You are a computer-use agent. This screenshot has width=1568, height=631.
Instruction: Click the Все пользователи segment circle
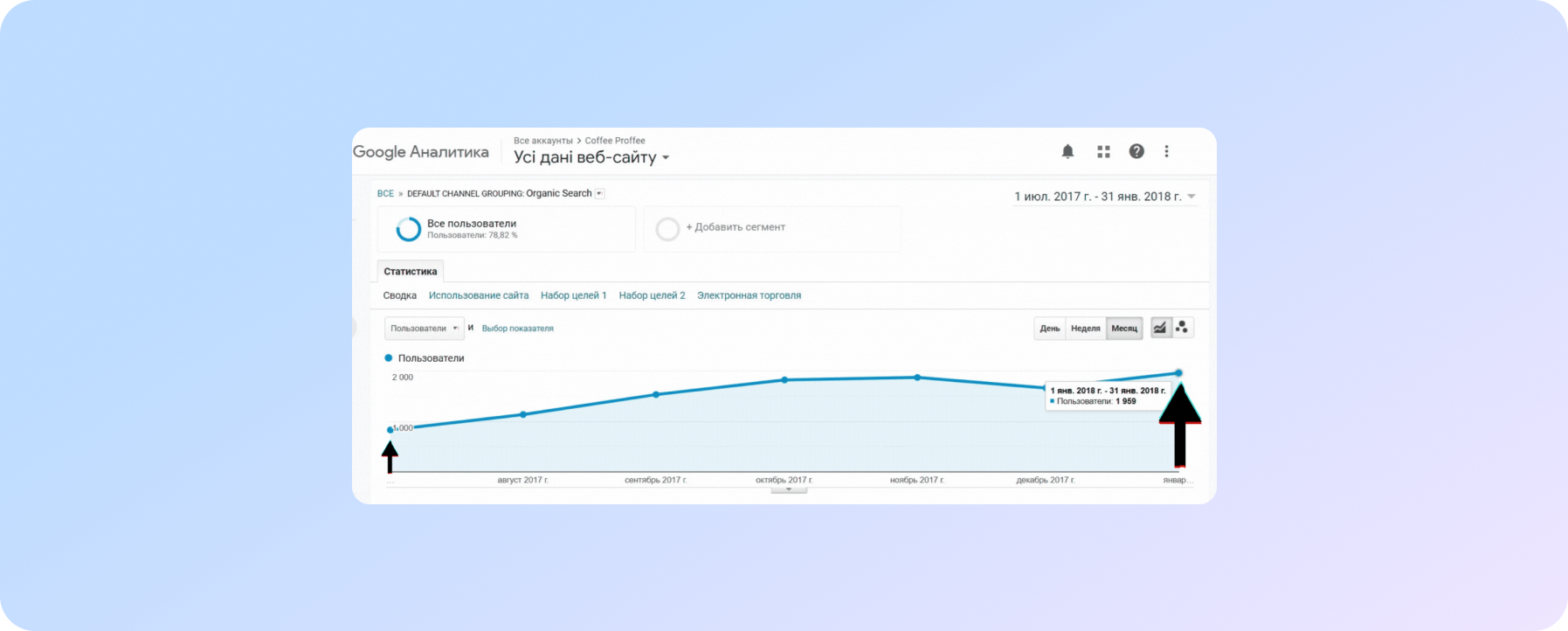pos(408,229)
